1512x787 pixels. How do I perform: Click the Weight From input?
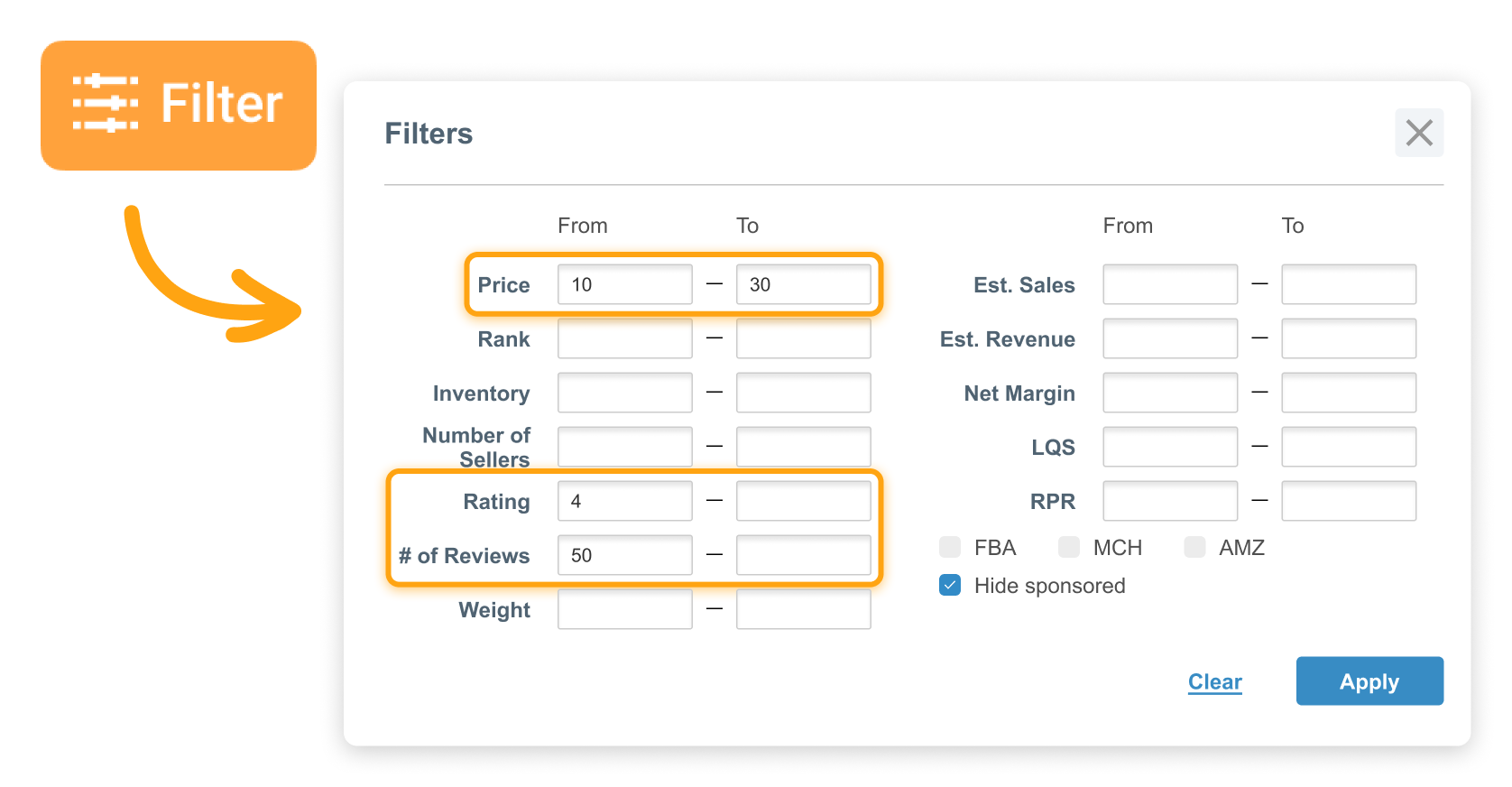[x=624, y=609]
